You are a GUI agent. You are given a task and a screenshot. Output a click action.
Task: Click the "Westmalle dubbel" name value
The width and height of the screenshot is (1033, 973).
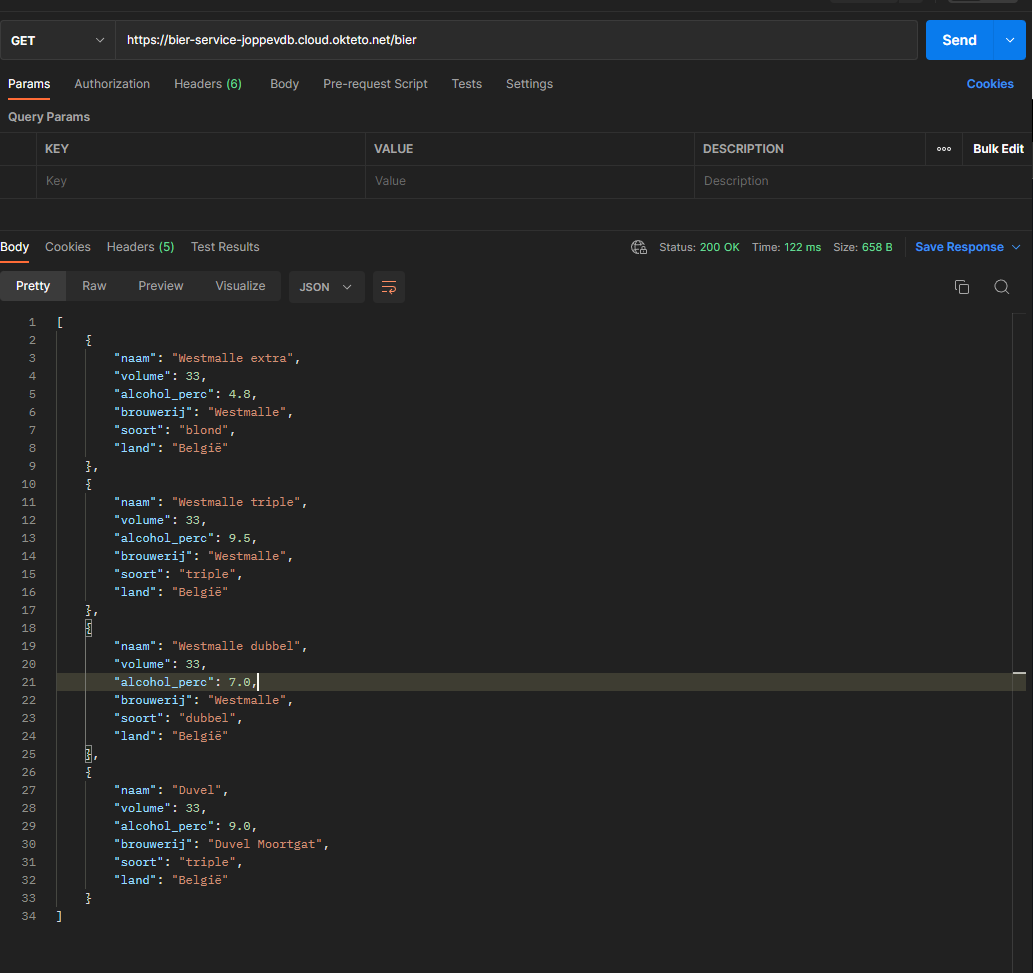click(236, 646)
